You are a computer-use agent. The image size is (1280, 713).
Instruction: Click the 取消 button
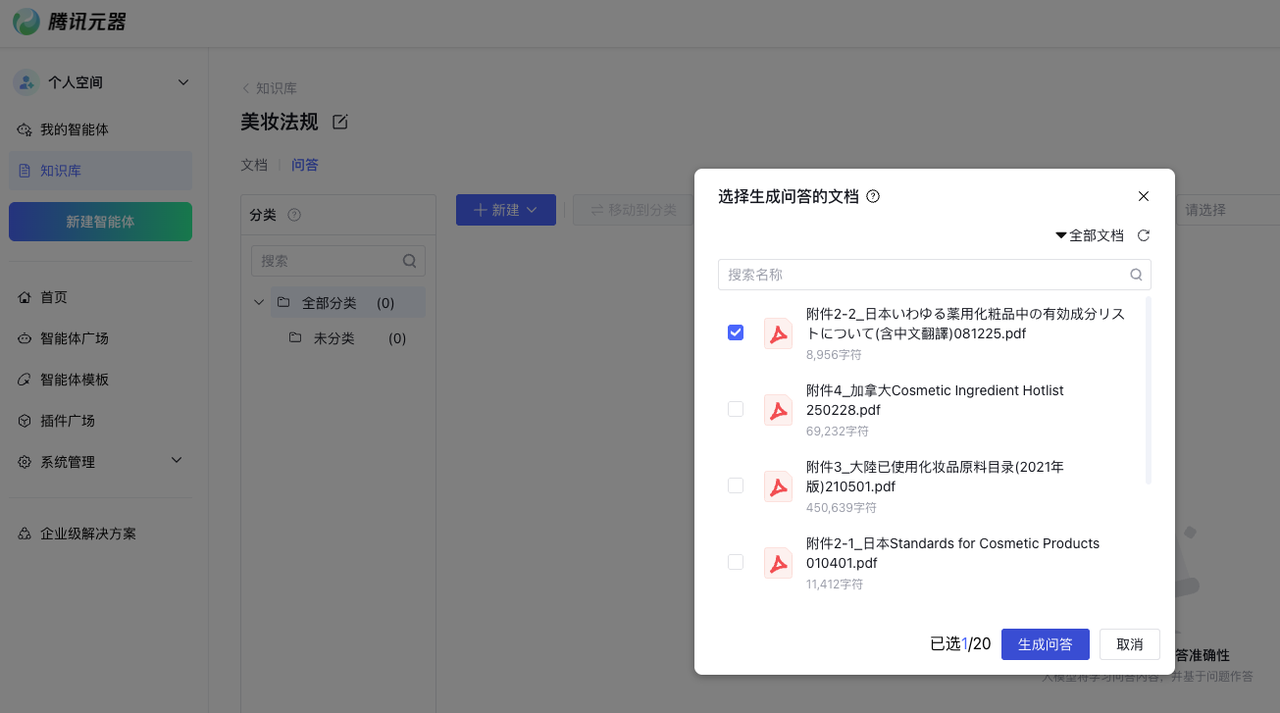pos(1129,644)
